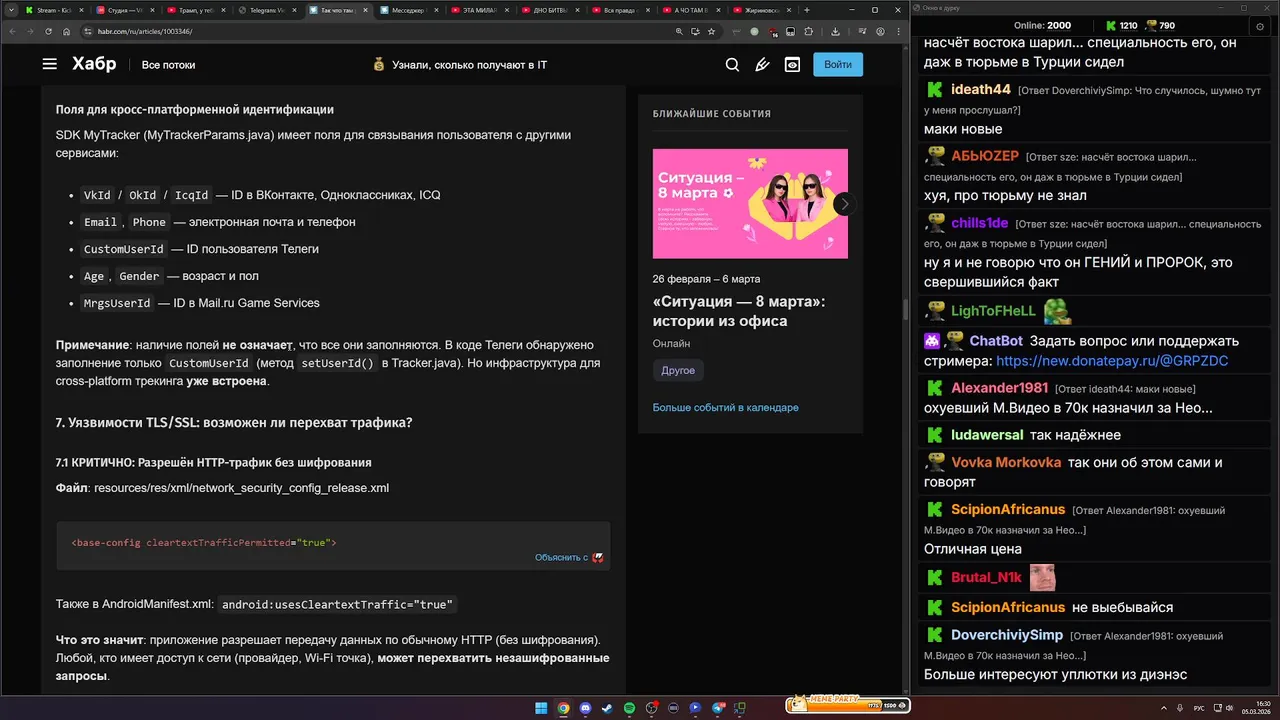Image resolution: width=1280 pixels, height=720 pixels.
Task: Click username DoverchiviySimp in chat
Action: 1007,635
